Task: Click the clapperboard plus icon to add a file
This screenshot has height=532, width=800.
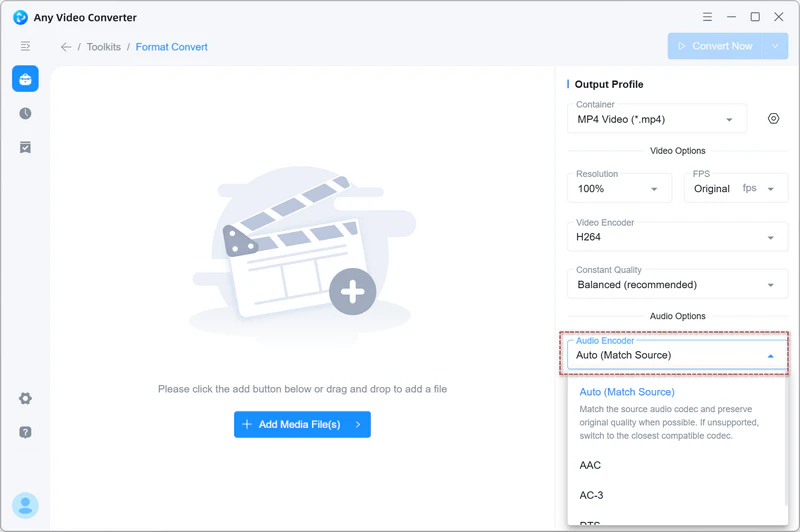Action: point(353,292)
